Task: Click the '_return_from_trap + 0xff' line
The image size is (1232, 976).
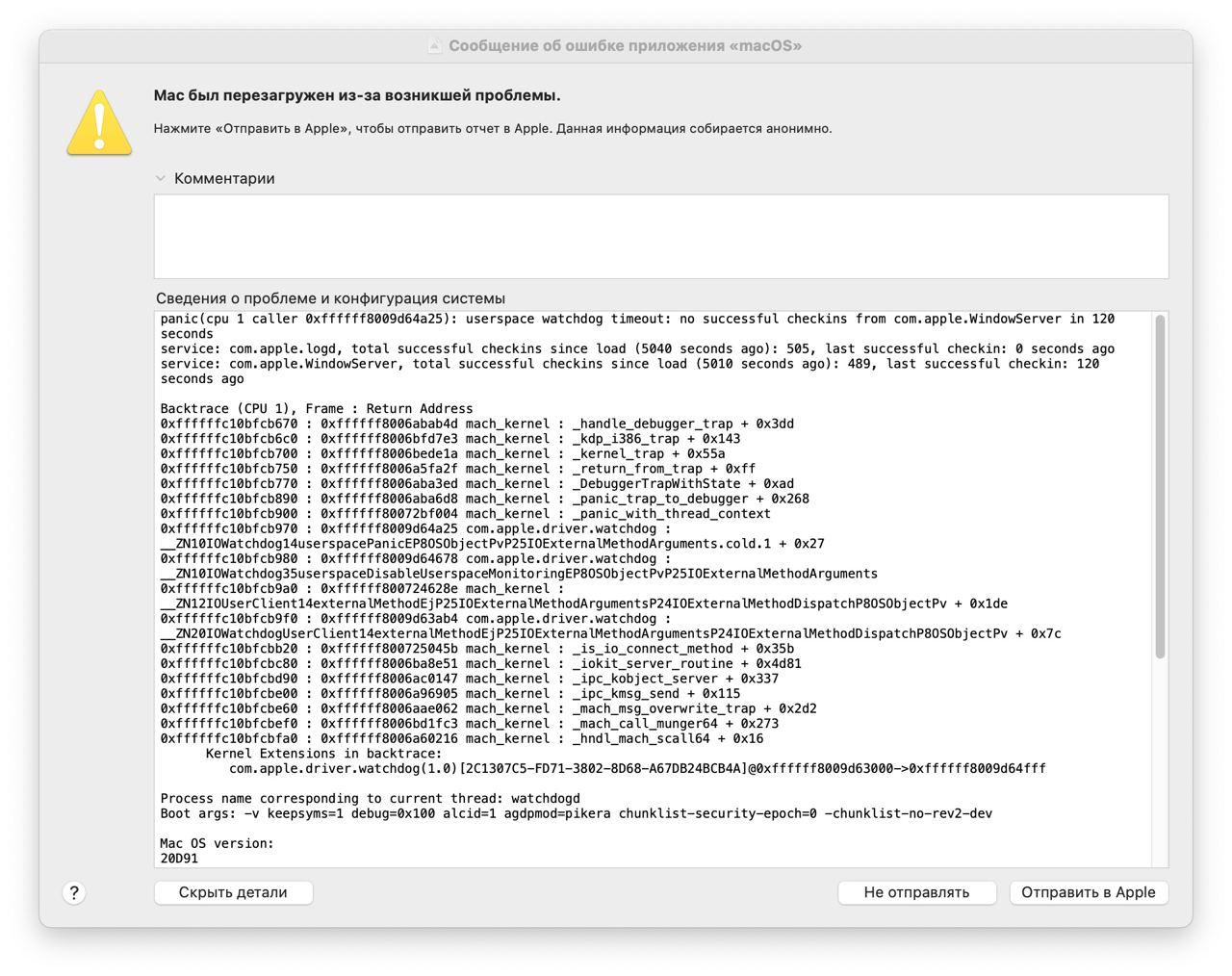Action: [x=458, y=469]
